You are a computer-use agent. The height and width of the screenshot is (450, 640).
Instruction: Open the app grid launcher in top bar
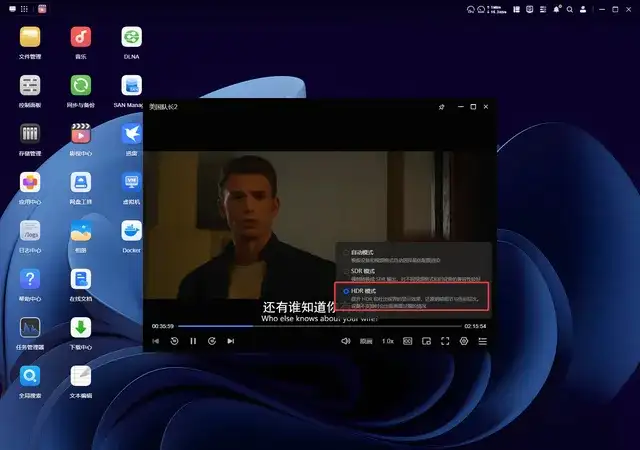tap(24, 9)
